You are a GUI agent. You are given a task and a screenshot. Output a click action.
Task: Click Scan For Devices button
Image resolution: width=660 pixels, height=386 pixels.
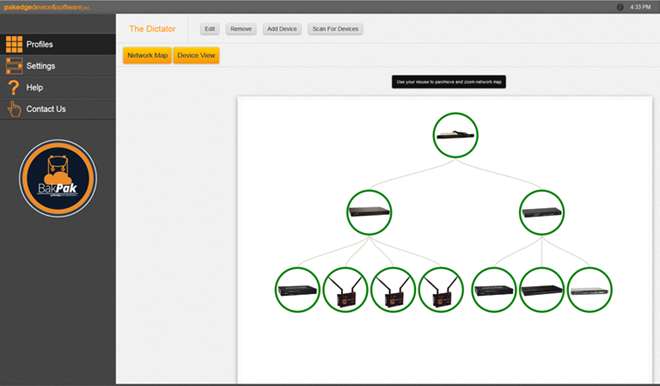(335, 29)
